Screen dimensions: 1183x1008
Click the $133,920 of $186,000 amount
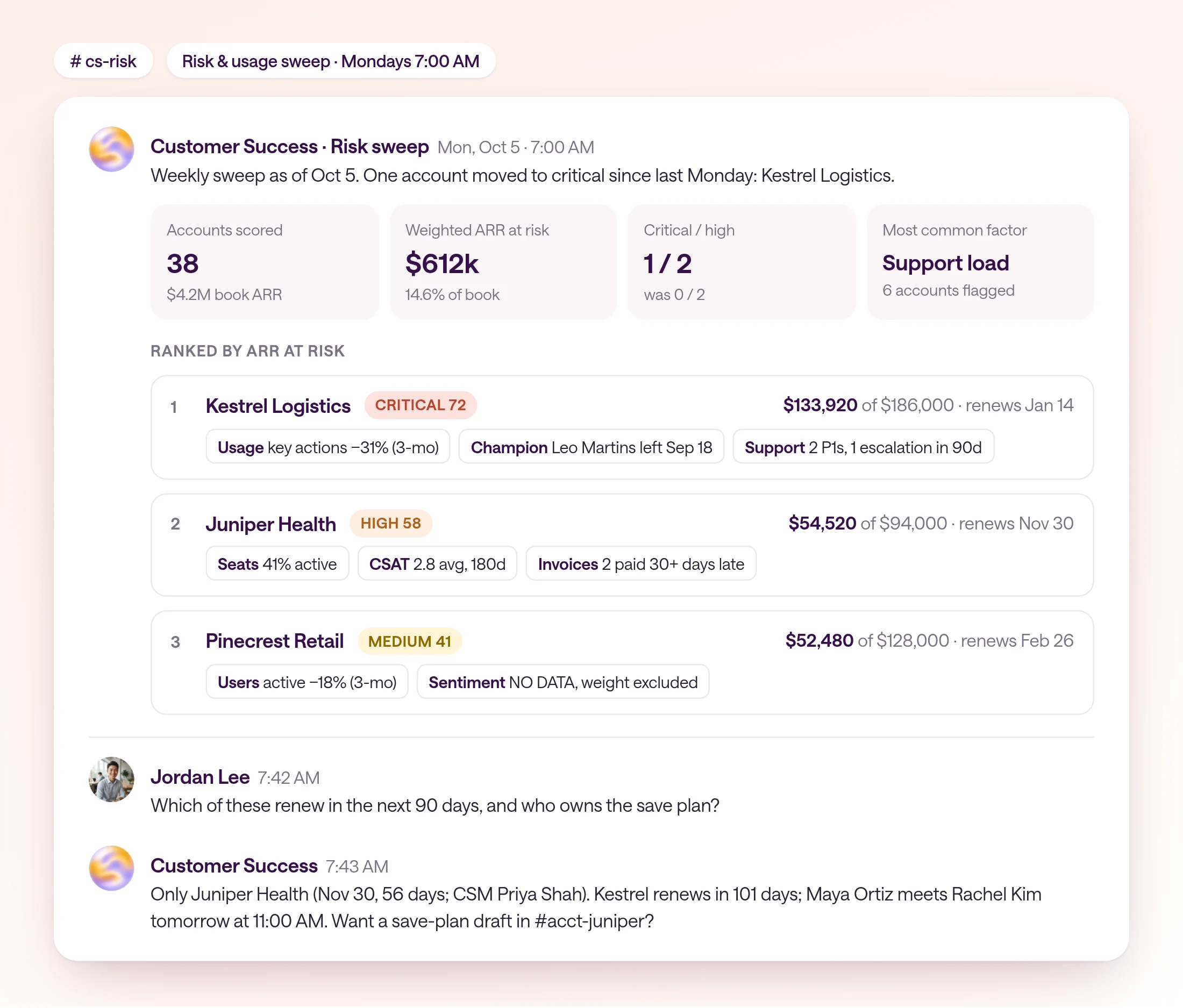pyautogui.click(x=868, y=405)
